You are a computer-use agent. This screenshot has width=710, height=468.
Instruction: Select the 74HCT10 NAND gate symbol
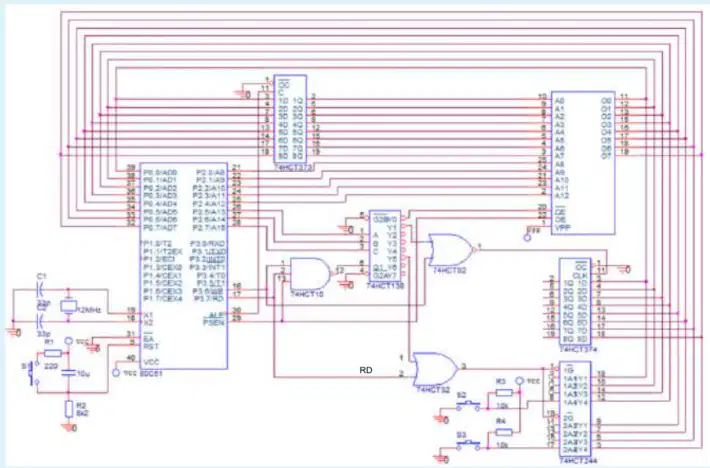(x=310, y=273)
